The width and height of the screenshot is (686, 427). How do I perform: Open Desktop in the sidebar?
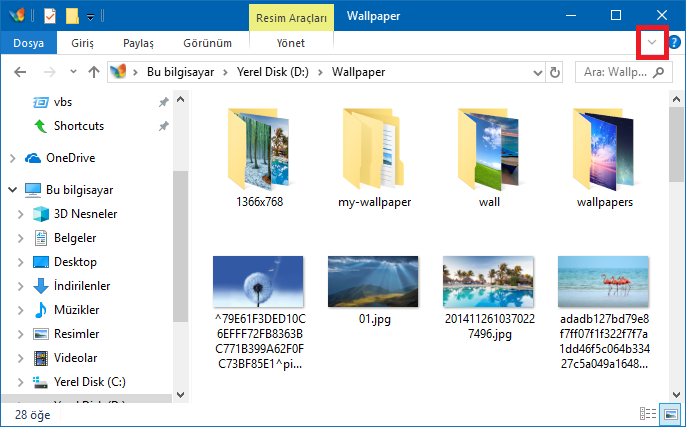tap(75, 262)
